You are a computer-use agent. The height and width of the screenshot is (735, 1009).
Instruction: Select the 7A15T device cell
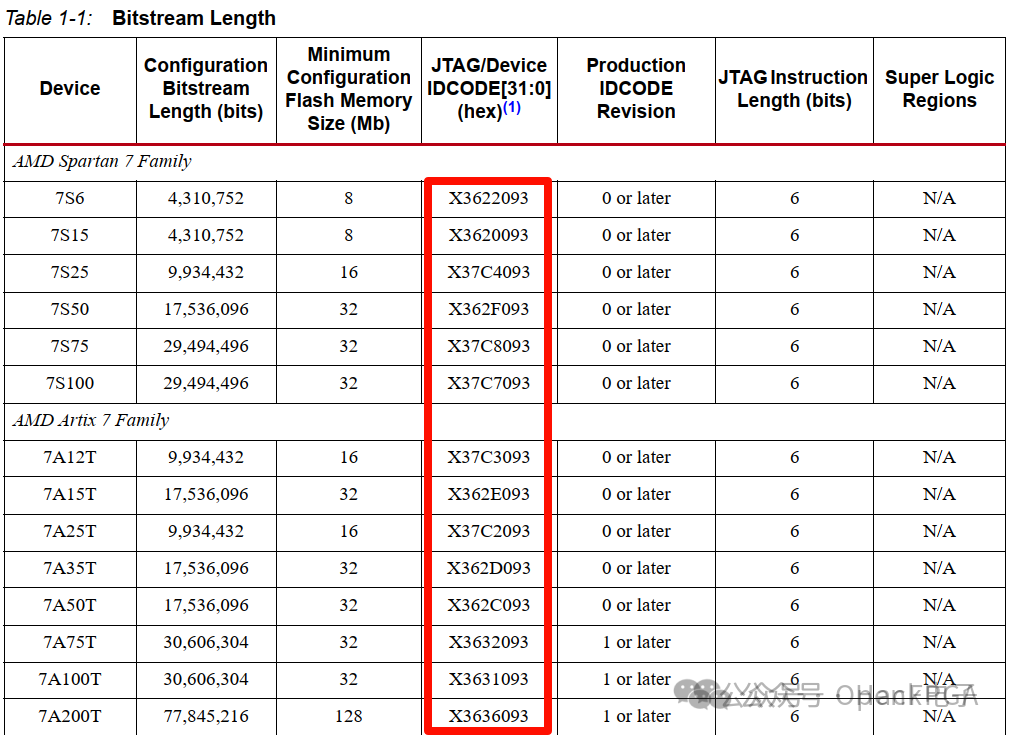[x=69, y=494]
